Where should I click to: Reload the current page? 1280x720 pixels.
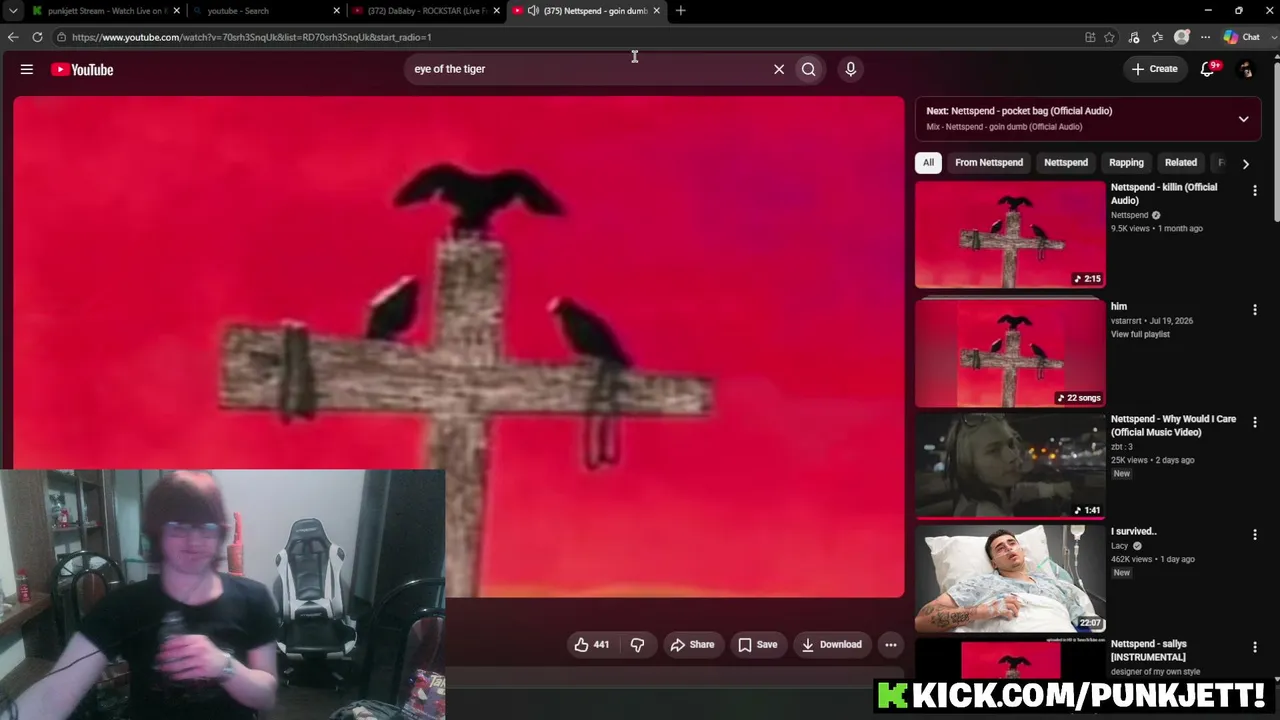click(37, 37)
